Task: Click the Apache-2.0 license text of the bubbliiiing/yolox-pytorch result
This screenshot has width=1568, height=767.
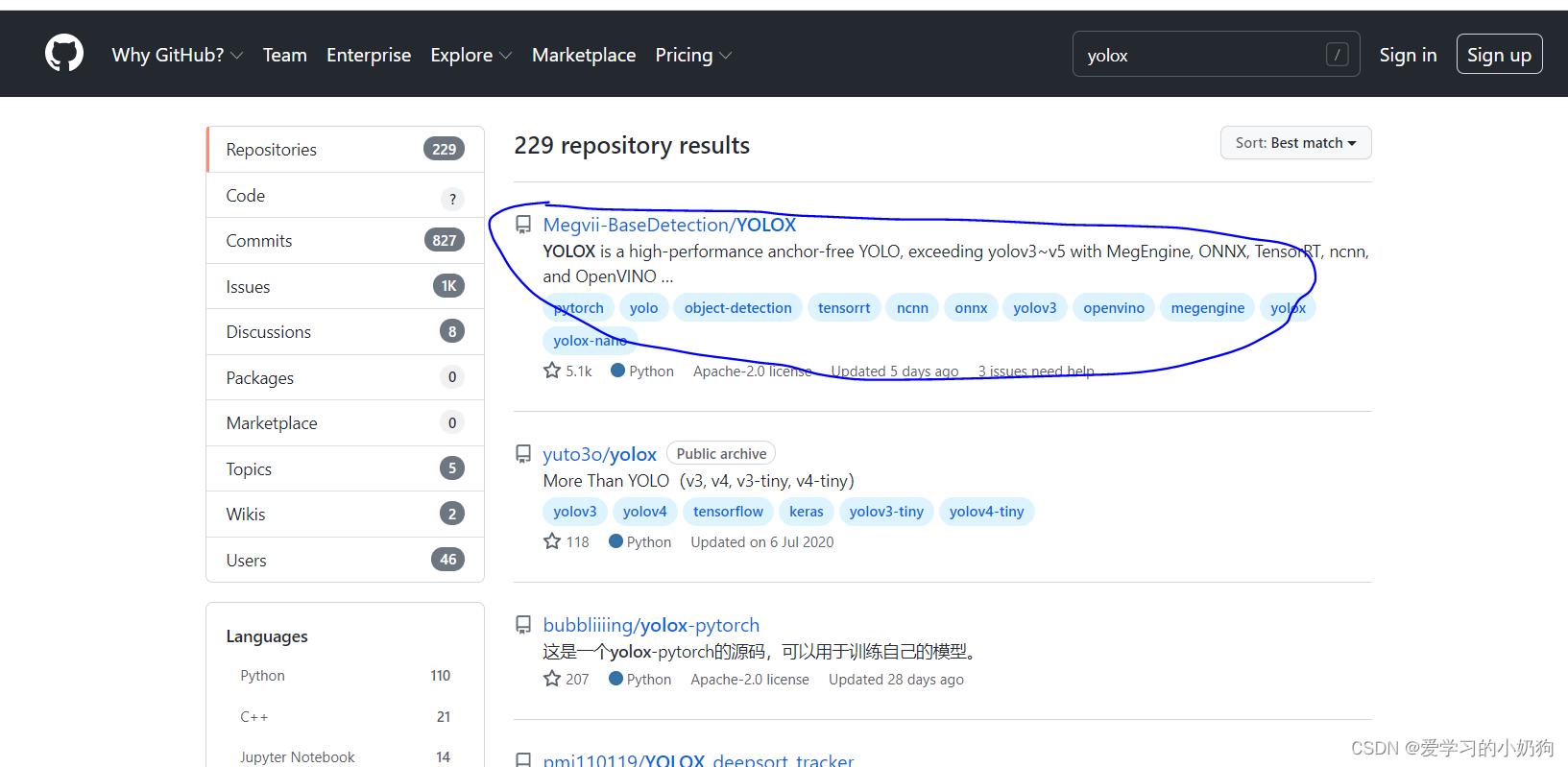Action: coord(750,680)
